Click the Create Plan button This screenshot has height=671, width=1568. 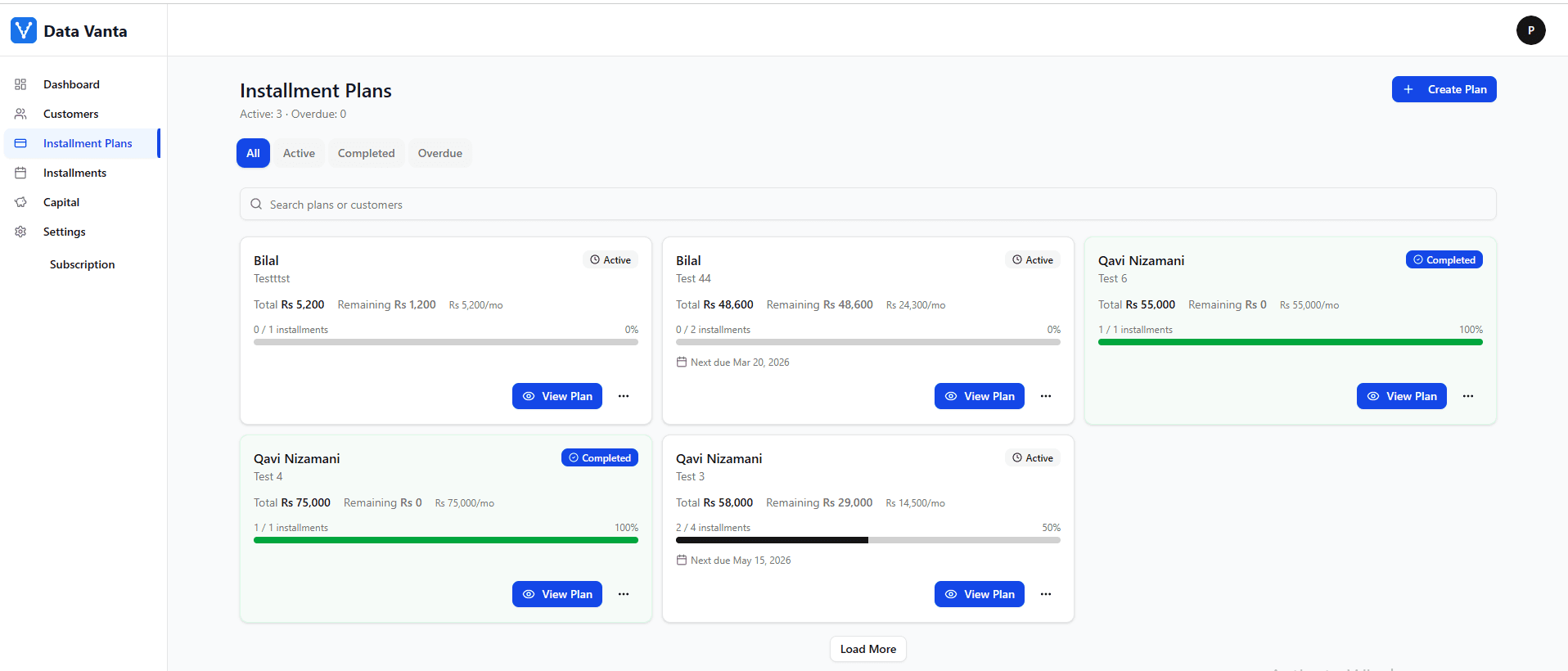[1444, 89]
